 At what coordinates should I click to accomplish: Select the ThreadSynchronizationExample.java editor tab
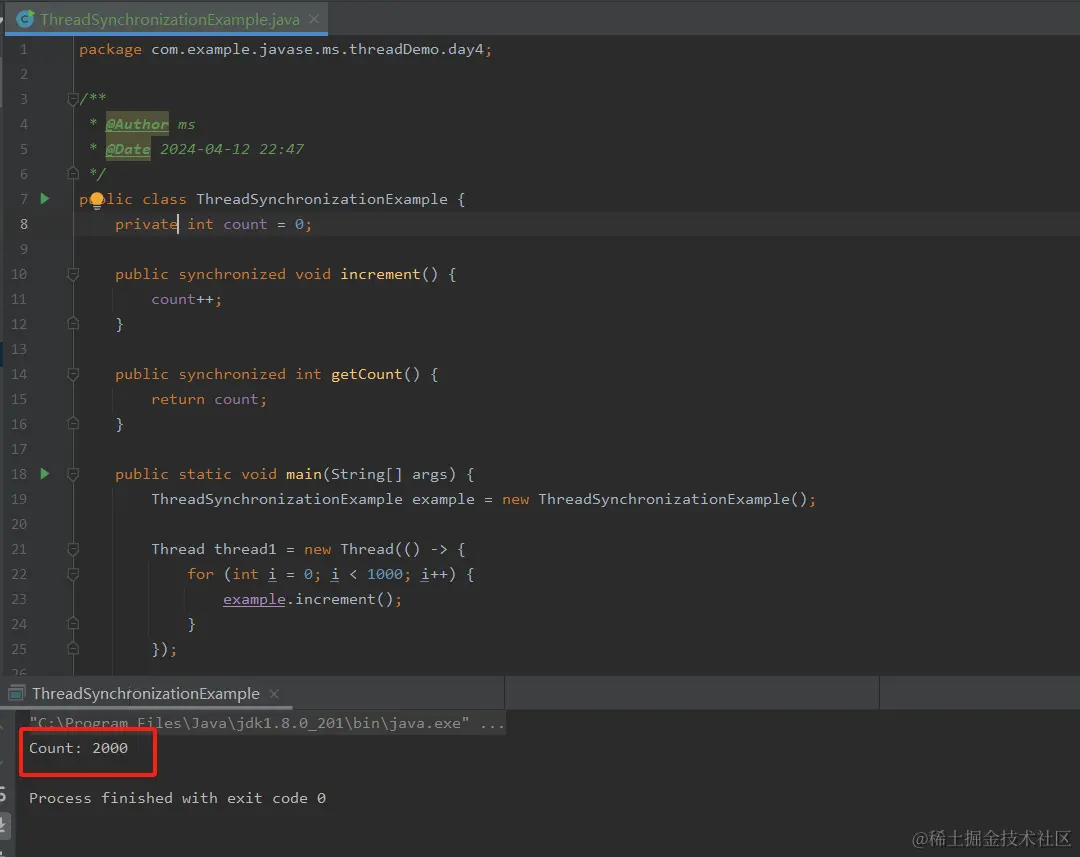pos(169,19)
